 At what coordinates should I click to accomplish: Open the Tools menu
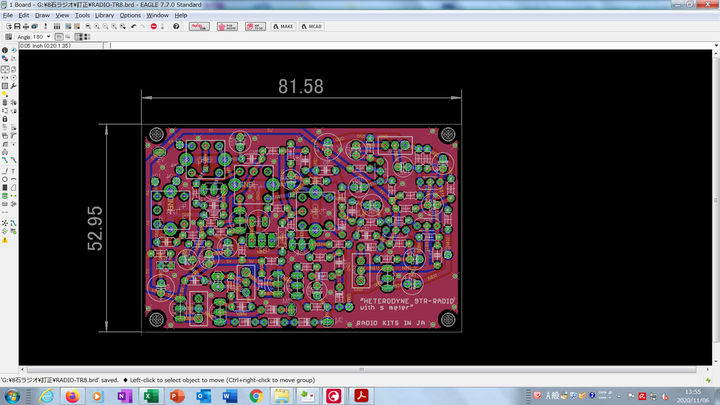82,16
